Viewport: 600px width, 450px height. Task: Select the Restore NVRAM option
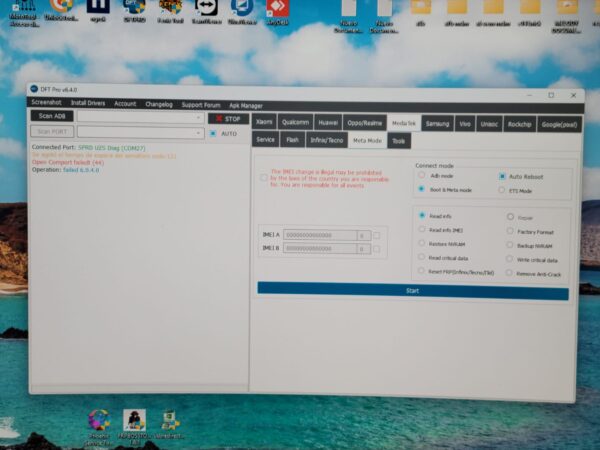(422, 243)
